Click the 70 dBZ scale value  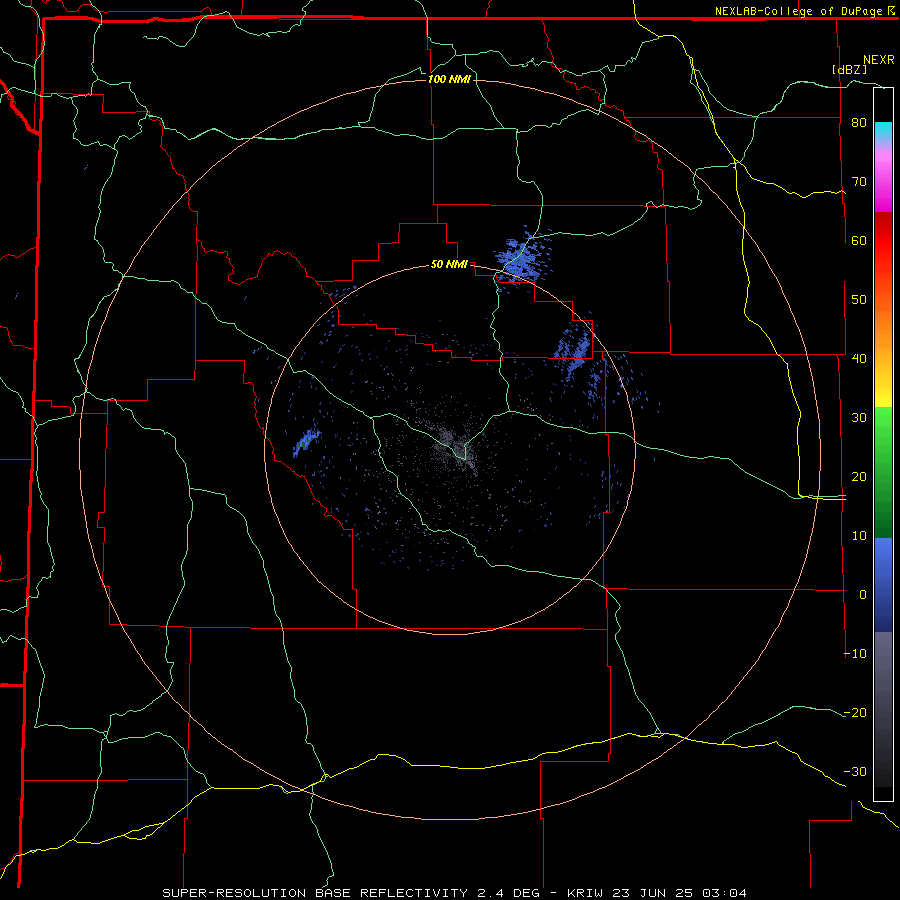[859, 182]
